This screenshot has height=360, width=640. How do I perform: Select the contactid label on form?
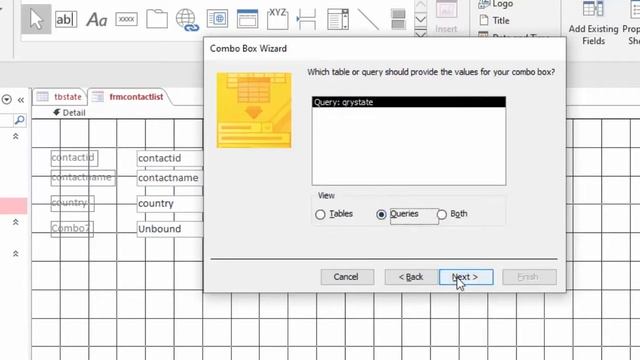coord(74,158)
